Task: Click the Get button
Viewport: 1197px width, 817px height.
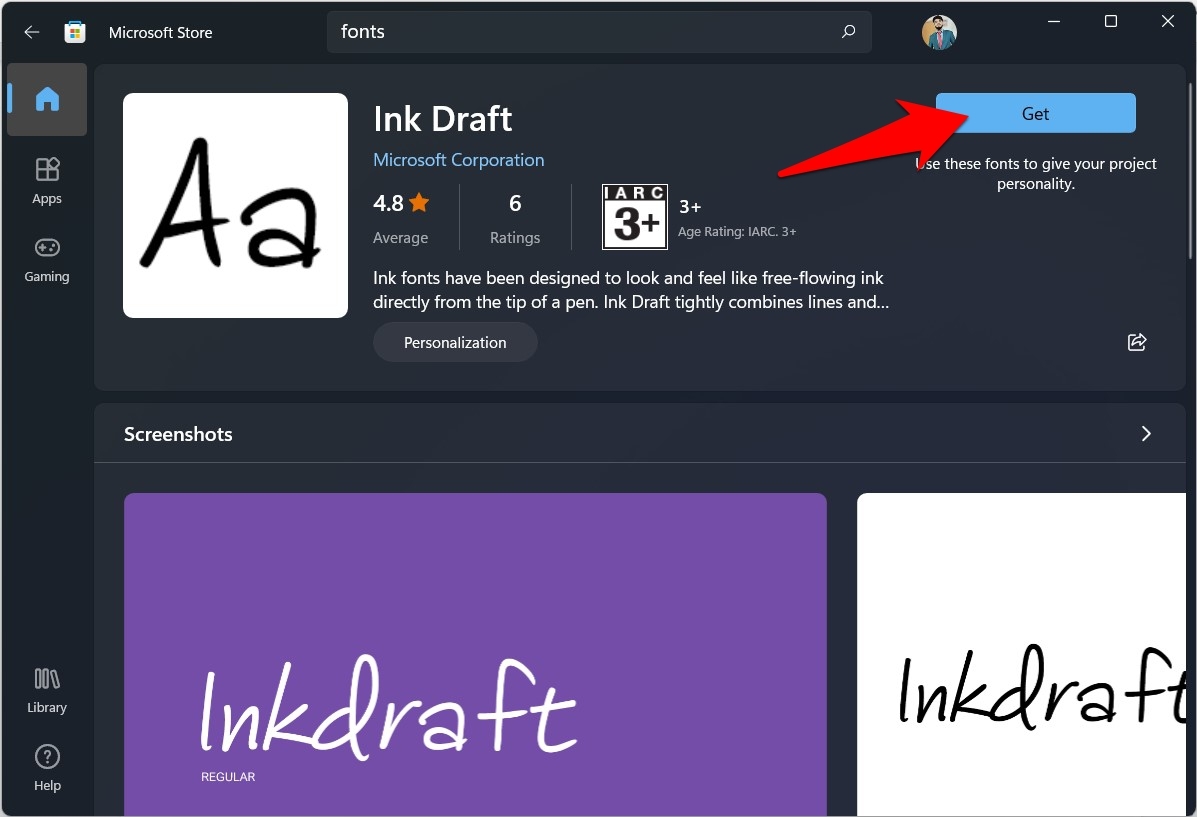Action: point(1035,113)
